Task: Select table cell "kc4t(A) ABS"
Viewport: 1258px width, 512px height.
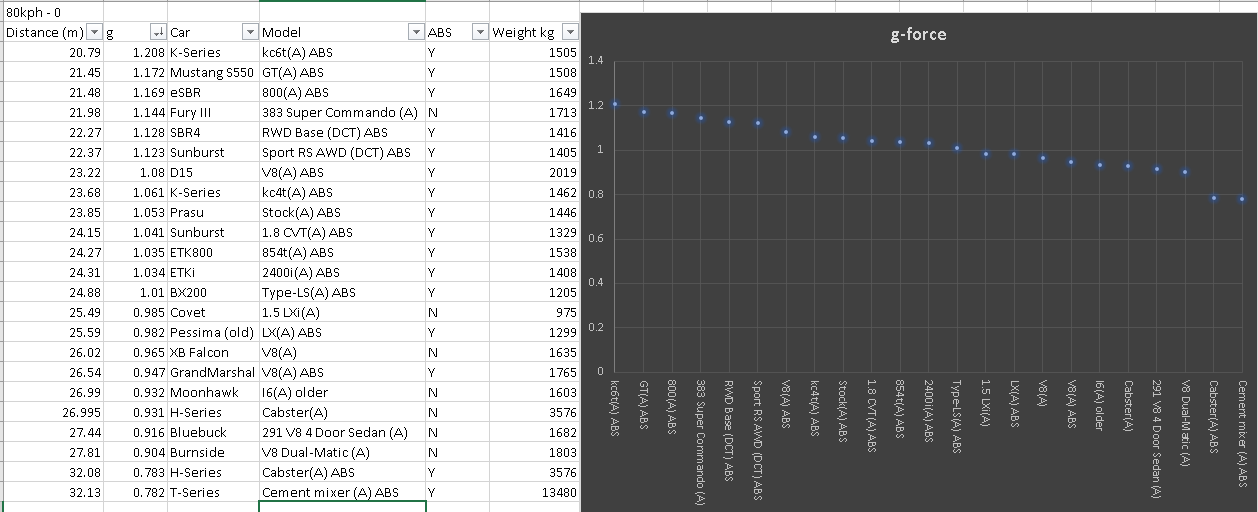Action: 342,192
